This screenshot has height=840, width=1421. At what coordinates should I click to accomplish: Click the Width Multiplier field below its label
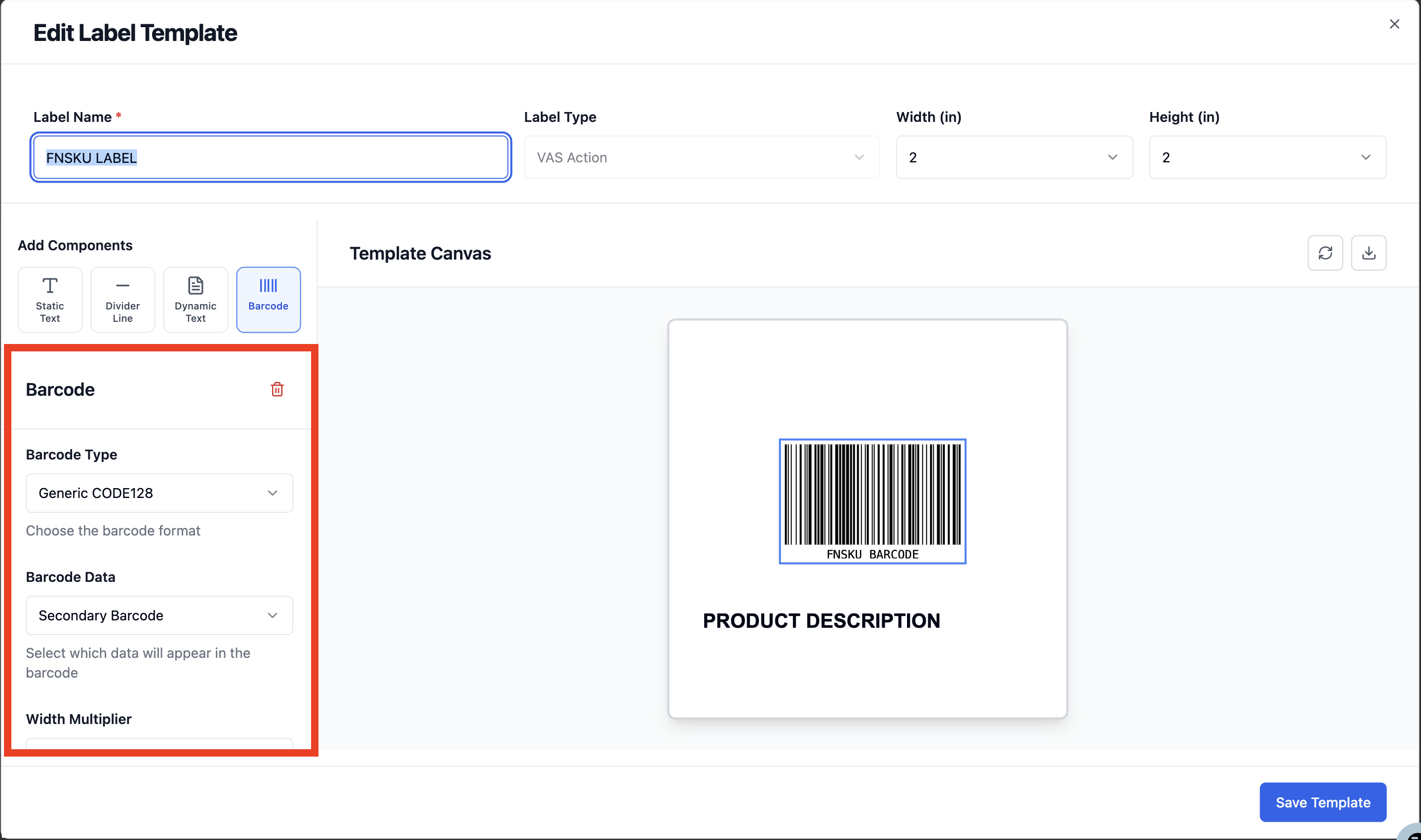tap(159, 744)
